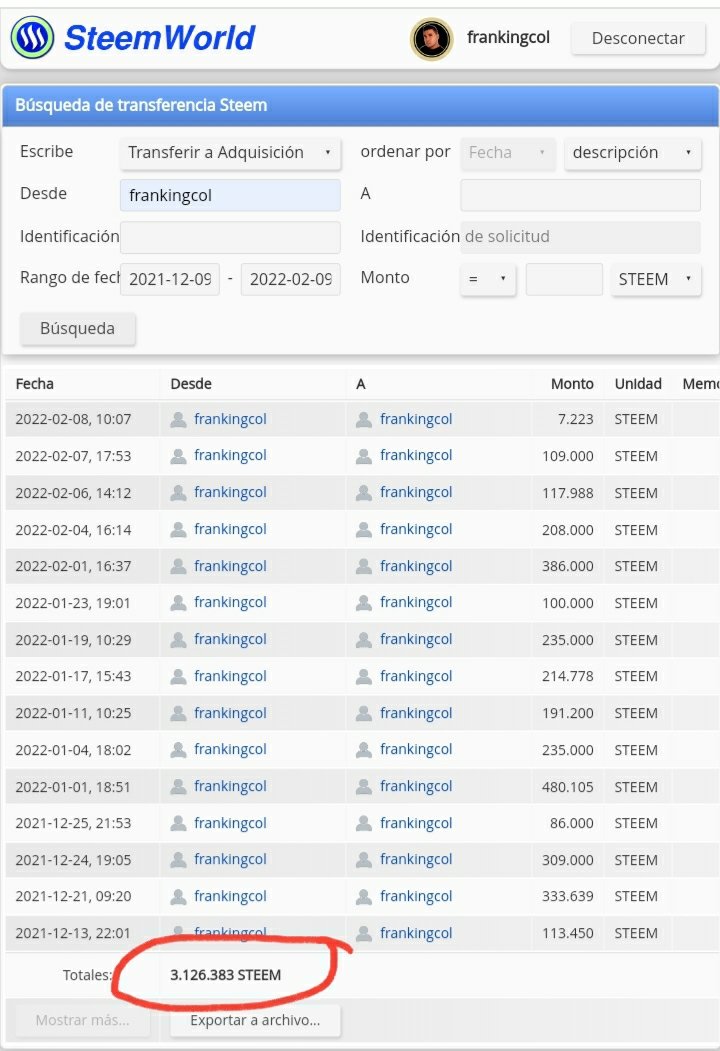This screenshot has height=1051, width=720.
Task: Click recipient user icon in 2022-02-07 row
Action: click(x=364, y=456)
